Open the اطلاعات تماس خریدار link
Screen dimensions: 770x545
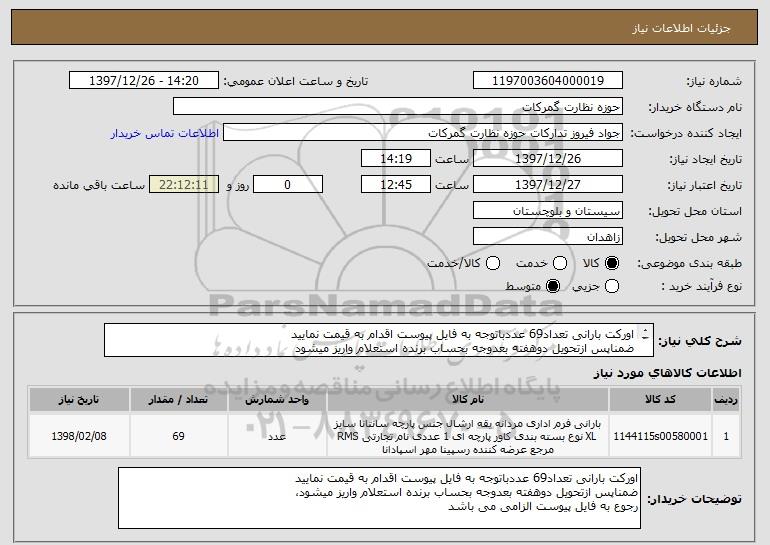pos(165,134)
